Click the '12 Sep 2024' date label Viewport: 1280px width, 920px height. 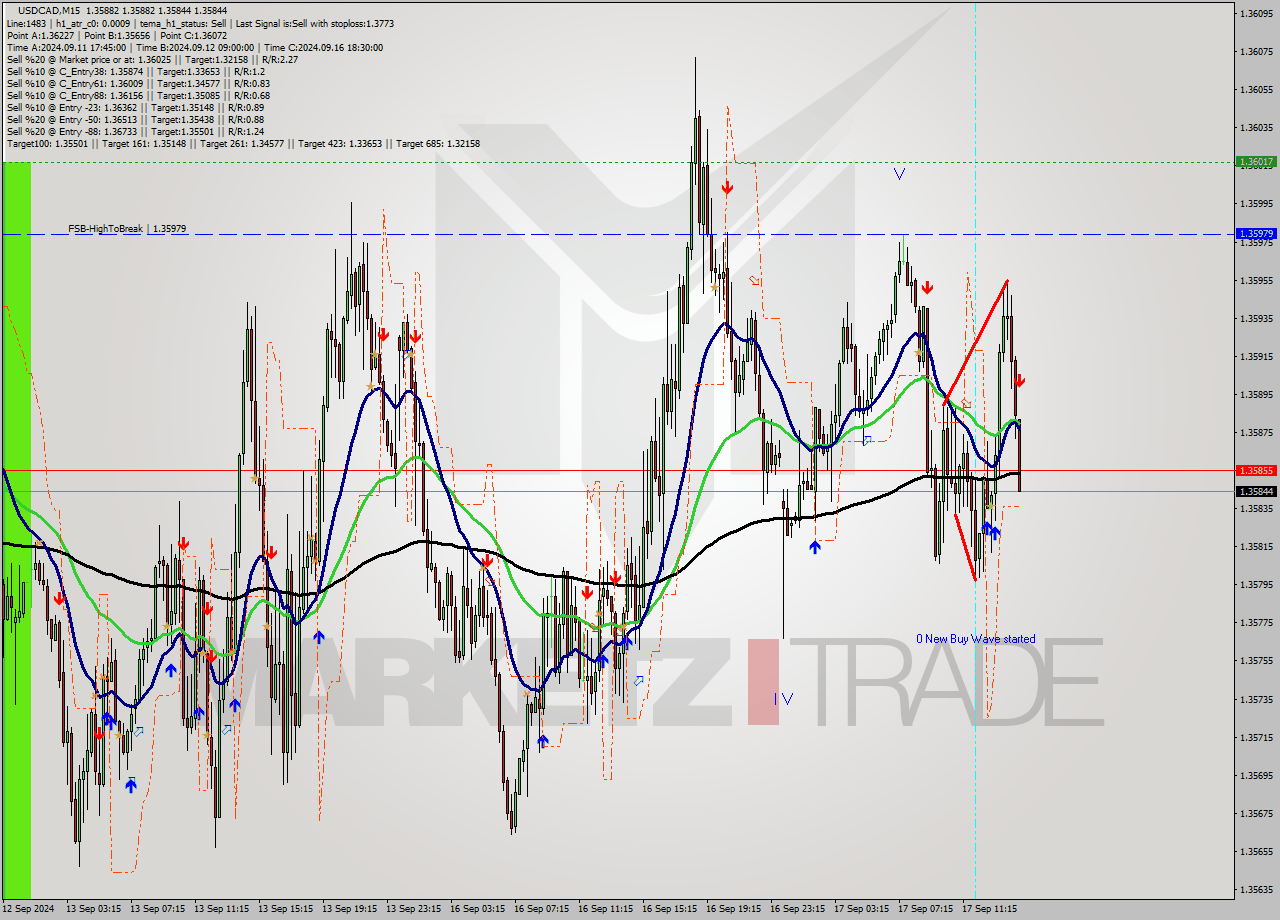click(28, 909)
